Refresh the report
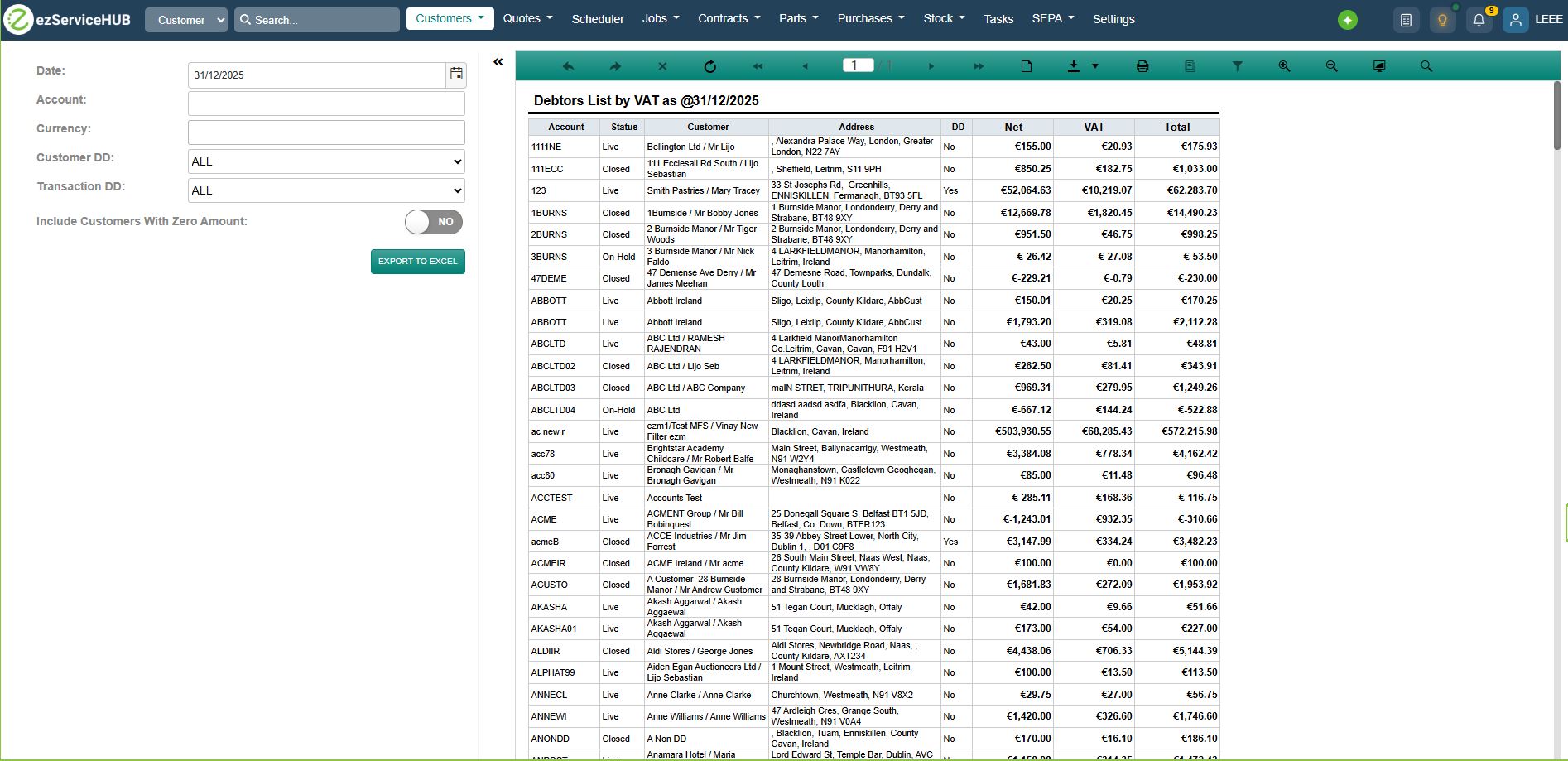The image size is (1568, 761). (709, 66)
